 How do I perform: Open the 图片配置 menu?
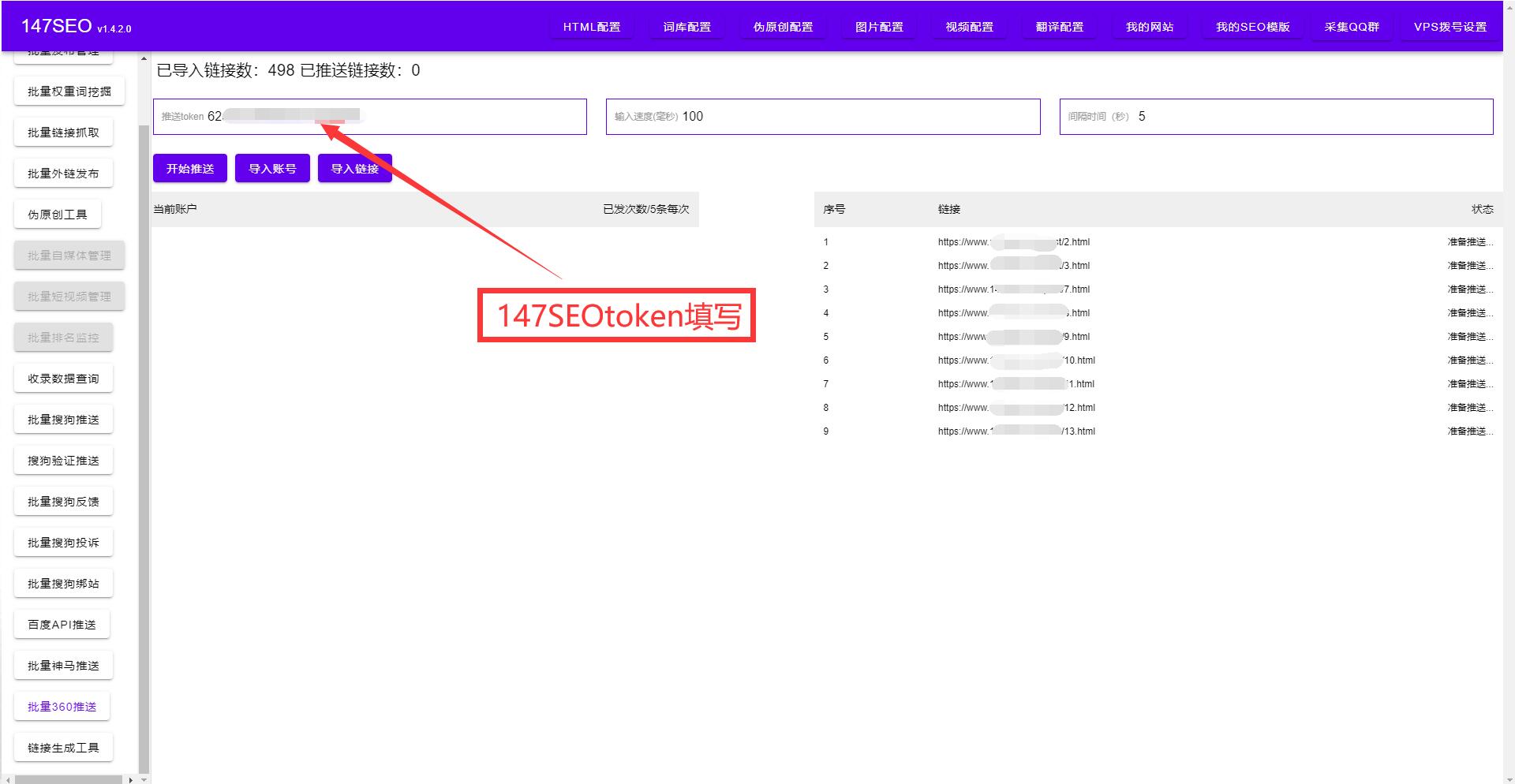coord(879,27)
